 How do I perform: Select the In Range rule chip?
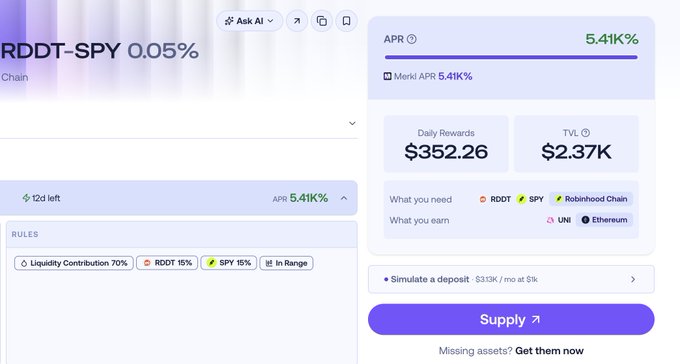pyautogui.click(x=286, y=263)
